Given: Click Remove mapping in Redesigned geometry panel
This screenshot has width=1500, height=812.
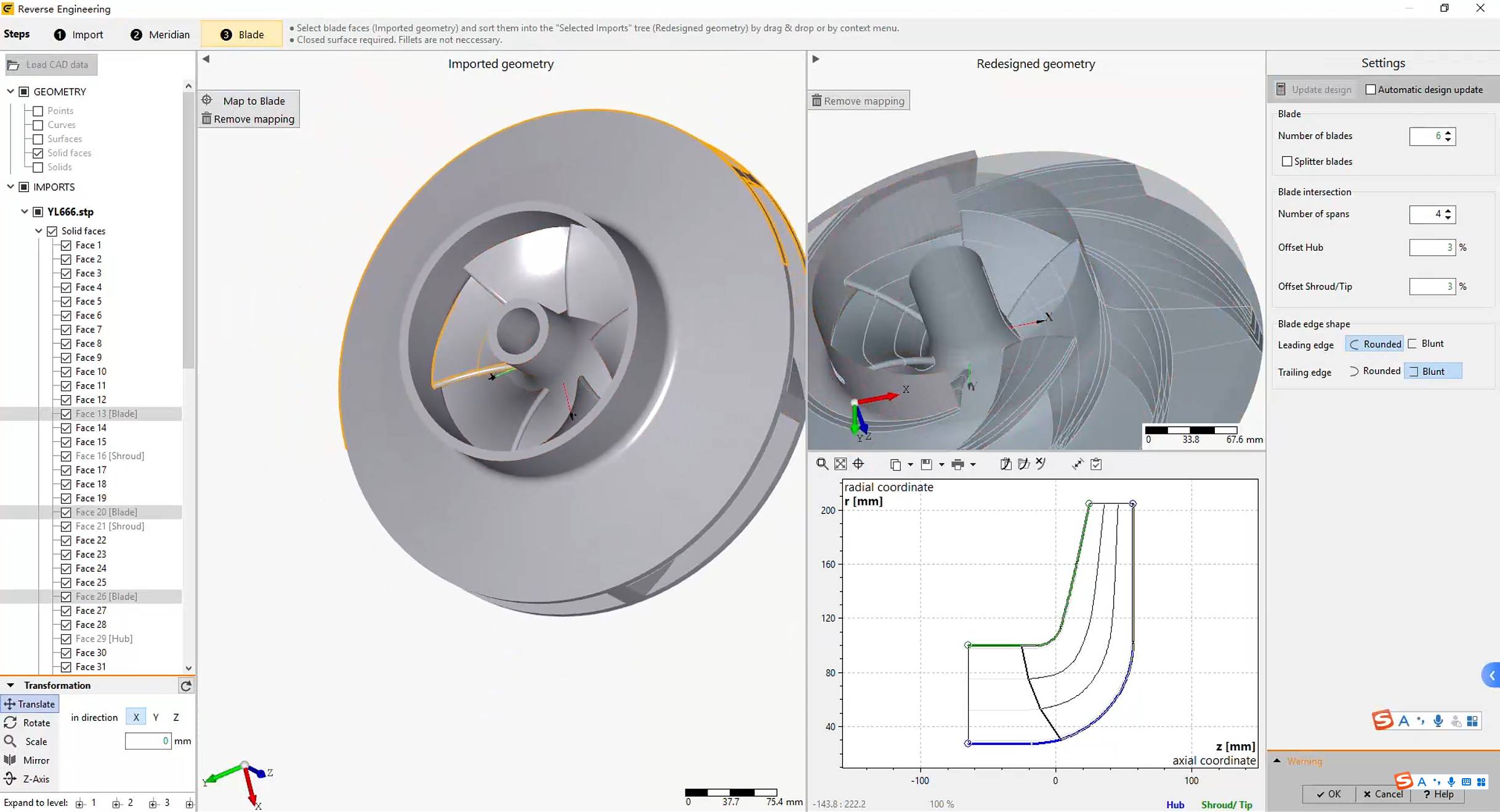Looking at the screenshot, I should pyautogui.click(x=858, y=100).
